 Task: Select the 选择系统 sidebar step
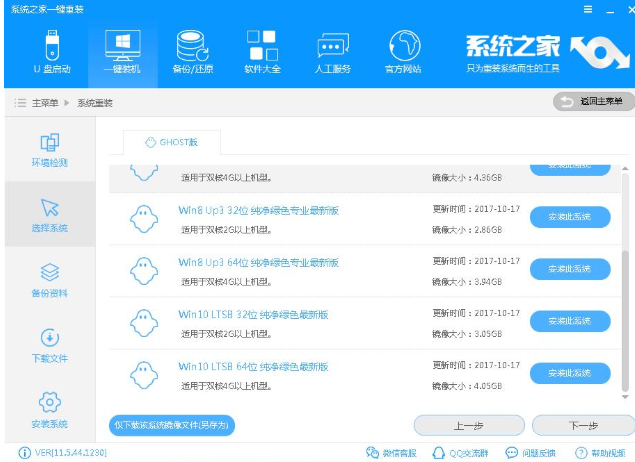pyautogui.click(x=50, y=215)
